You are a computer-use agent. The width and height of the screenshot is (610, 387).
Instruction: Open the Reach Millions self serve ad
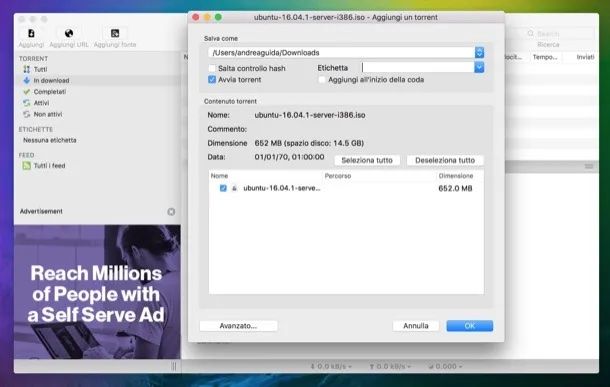tap(97, 292)
